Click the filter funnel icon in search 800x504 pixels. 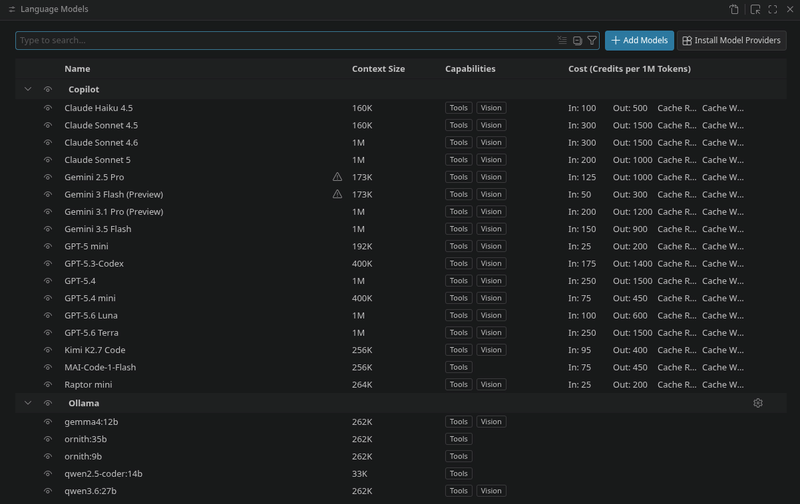592,40
